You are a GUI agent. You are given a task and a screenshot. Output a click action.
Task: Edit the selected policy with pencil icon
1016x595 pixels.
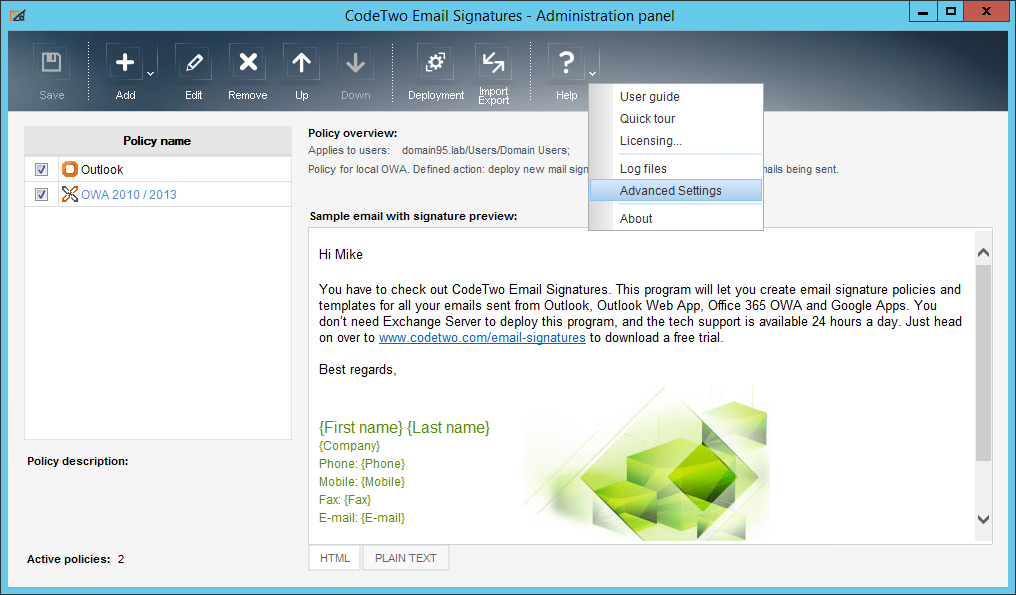pos(193,63)
